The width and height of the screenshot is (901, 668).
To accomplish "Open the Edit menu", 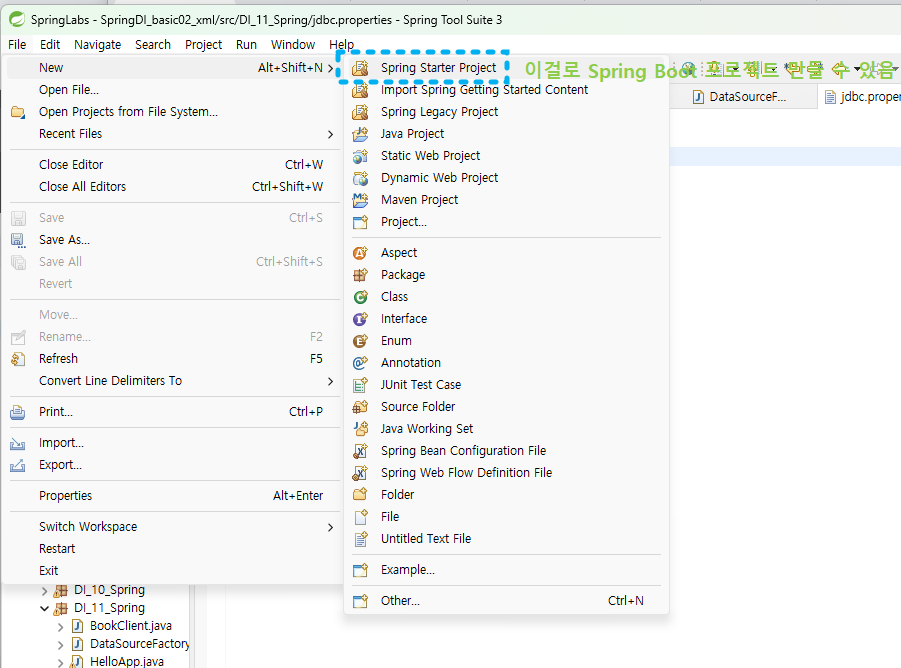I will pyautogui.click(x=50, y=45).
